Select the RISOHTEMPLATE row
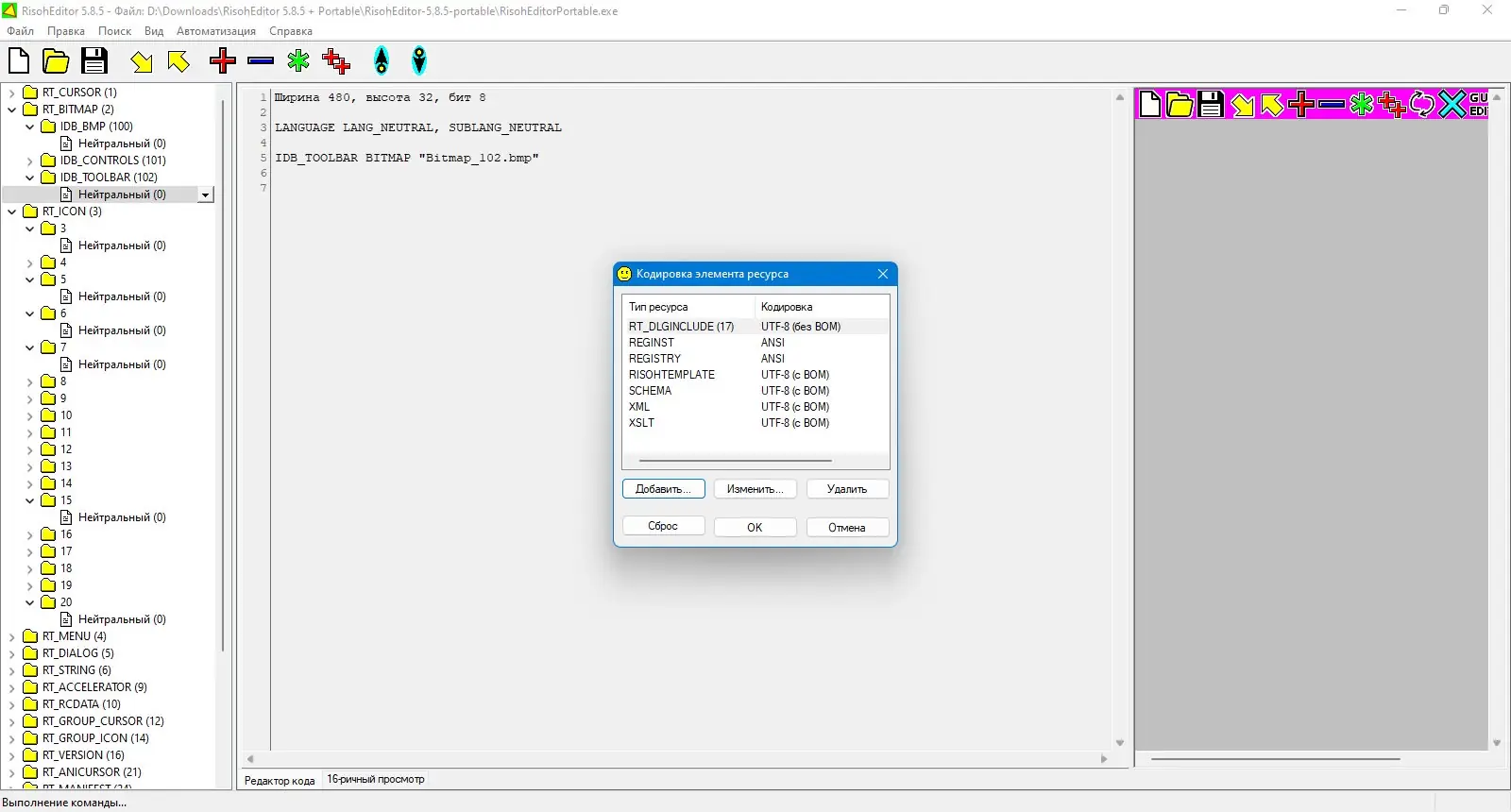The height and width of the screenshot is (812, 1511). [x=755, y=375]
